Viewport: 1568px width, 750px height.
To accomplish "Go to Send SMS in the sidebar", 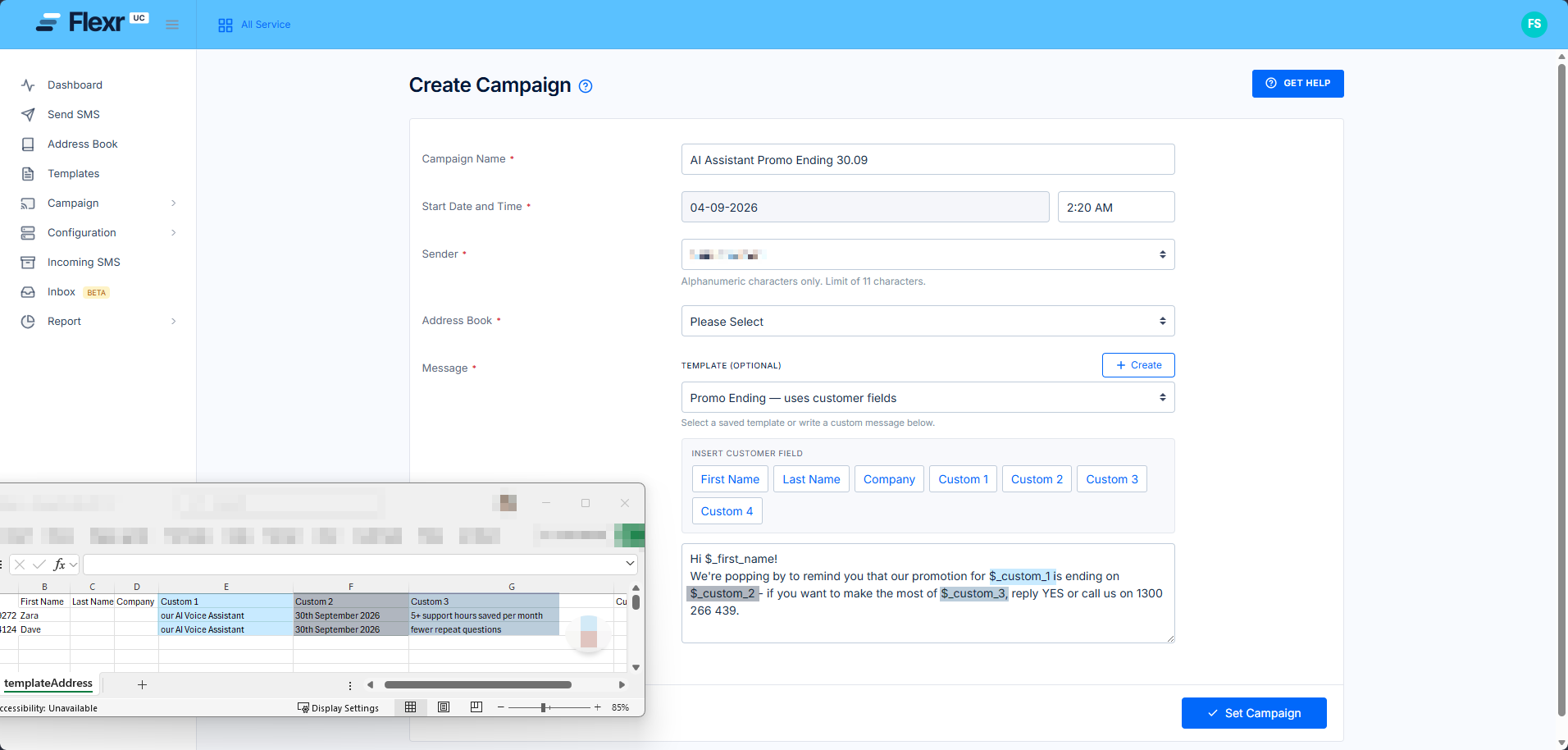I will coord(74,114).
